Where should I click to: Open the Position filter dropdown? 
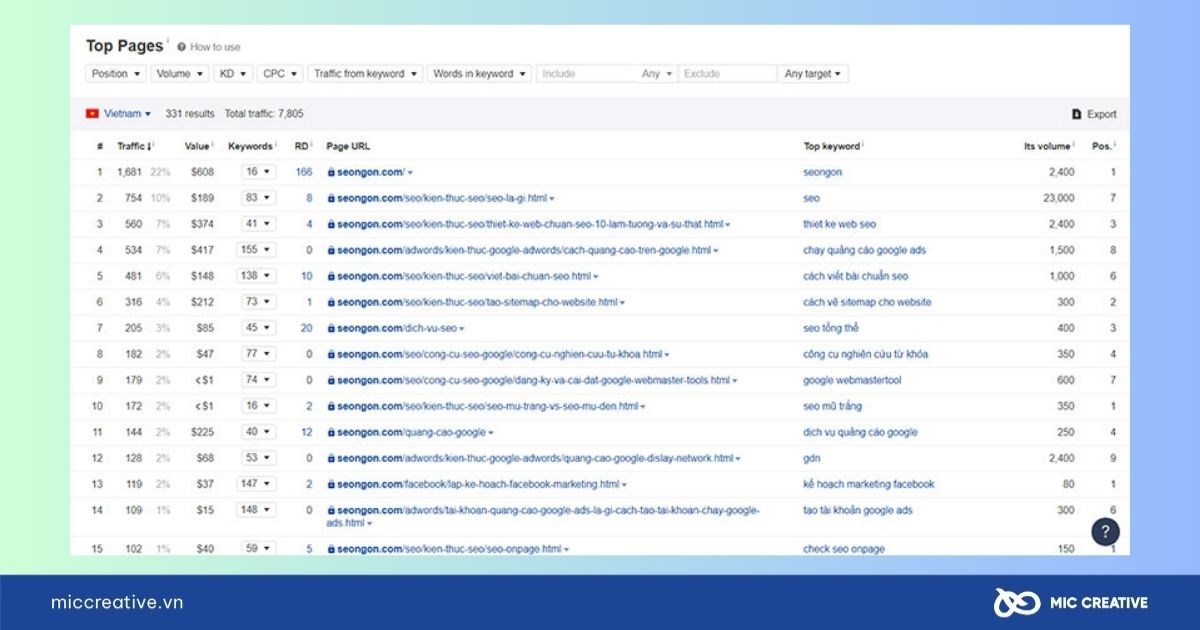point(116,74)
